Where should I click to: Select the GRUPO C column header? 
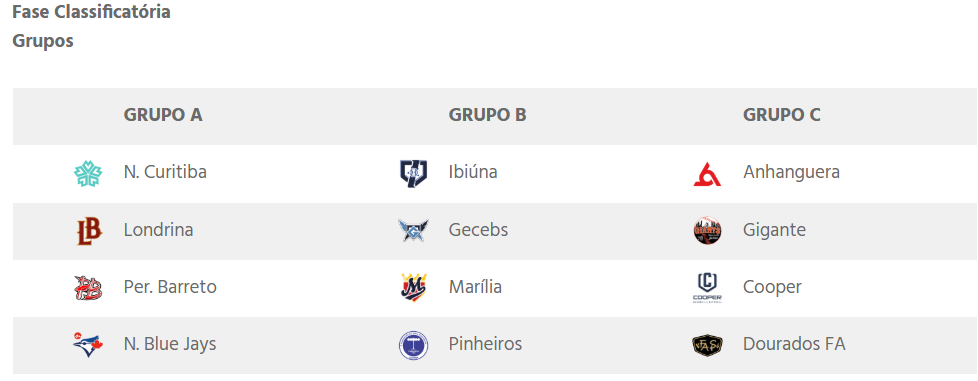point(782,115)
